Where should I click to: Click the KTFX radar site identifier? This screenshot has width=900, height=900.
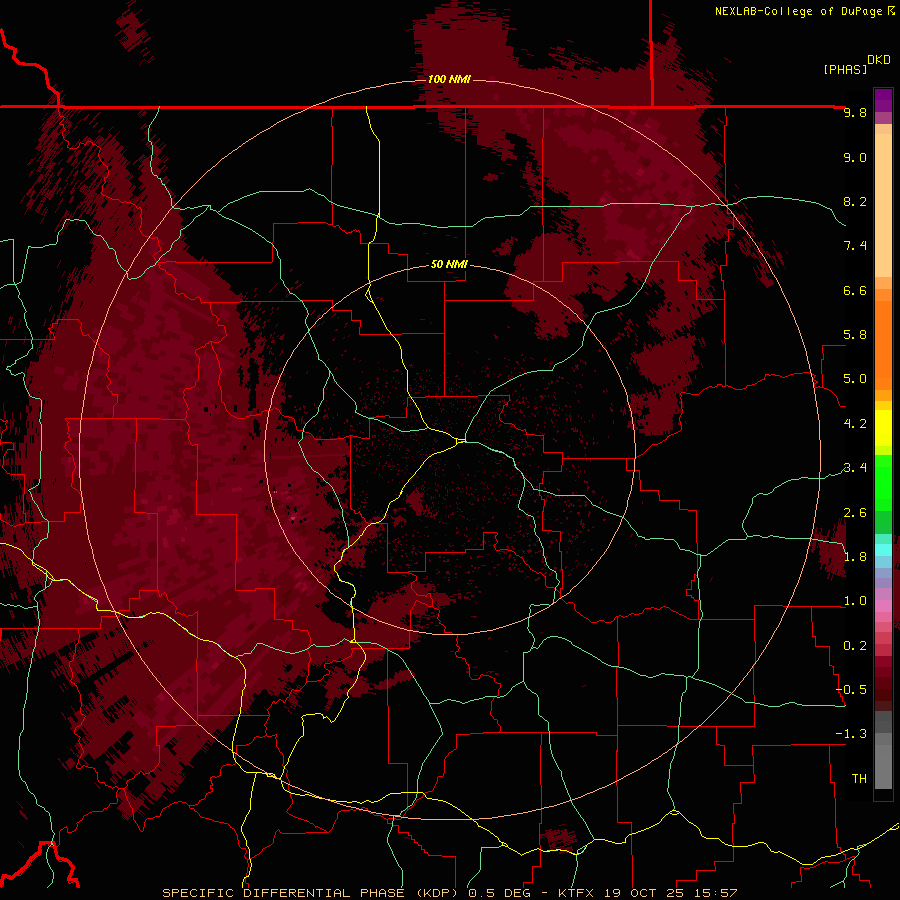(x=577, y=893)
